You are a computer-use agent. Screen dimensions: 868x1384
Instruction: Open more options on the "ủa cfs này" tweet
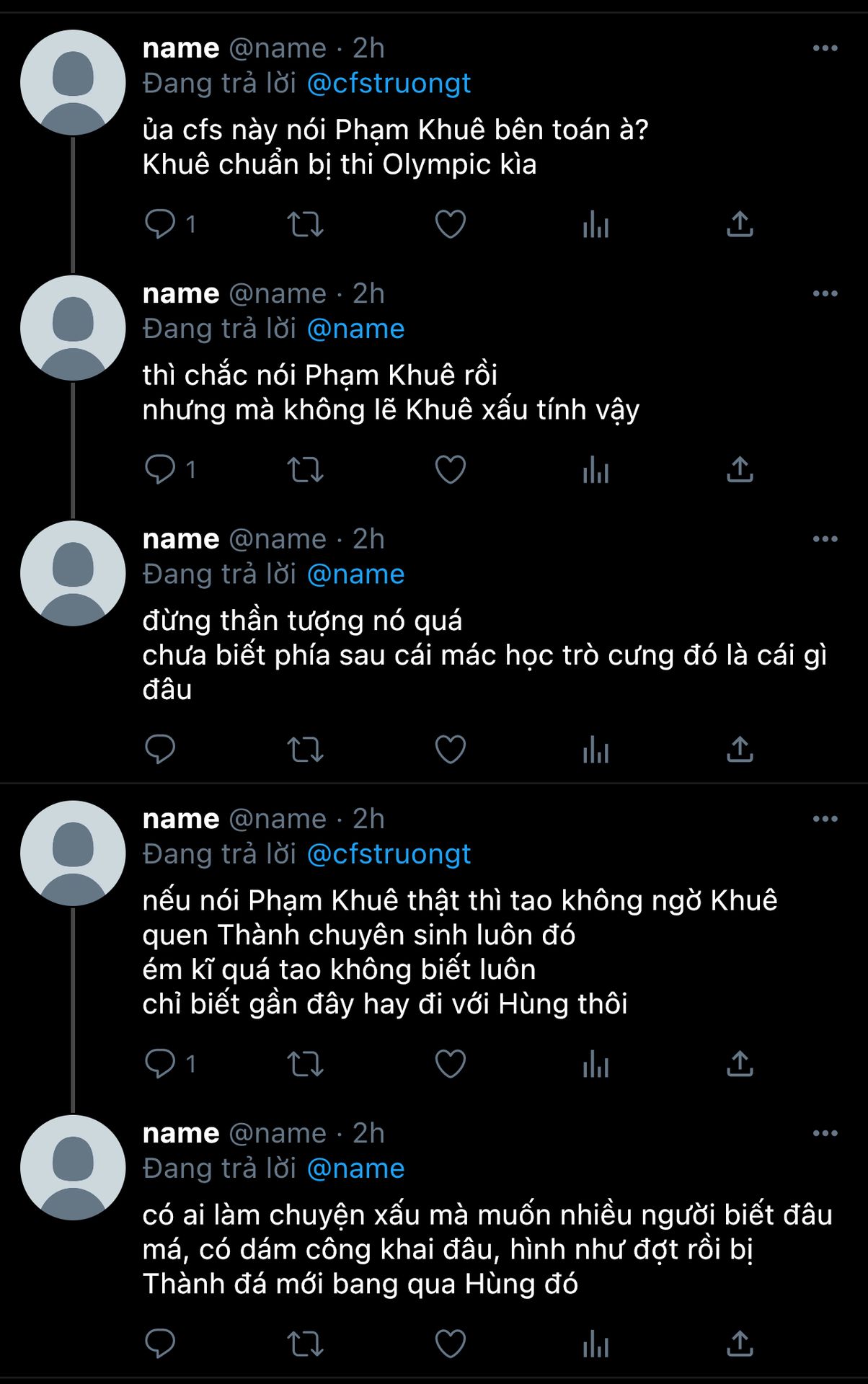825,48
